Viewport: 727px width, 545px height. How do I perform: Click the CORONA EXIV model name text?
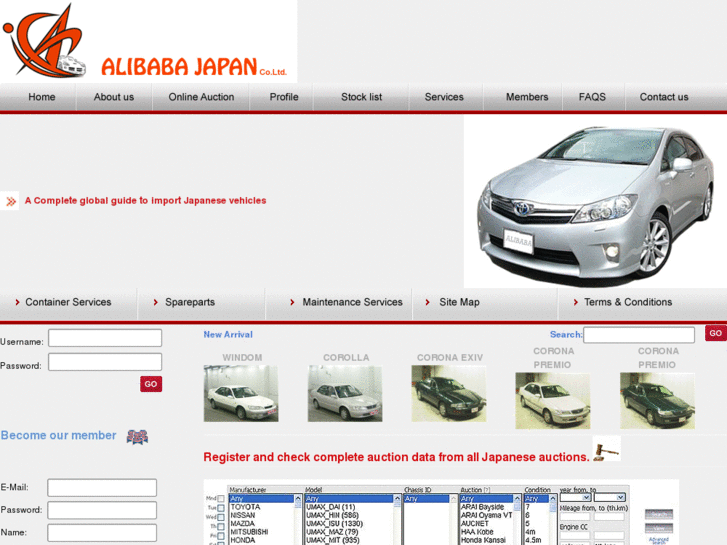[x=450, y=358]
